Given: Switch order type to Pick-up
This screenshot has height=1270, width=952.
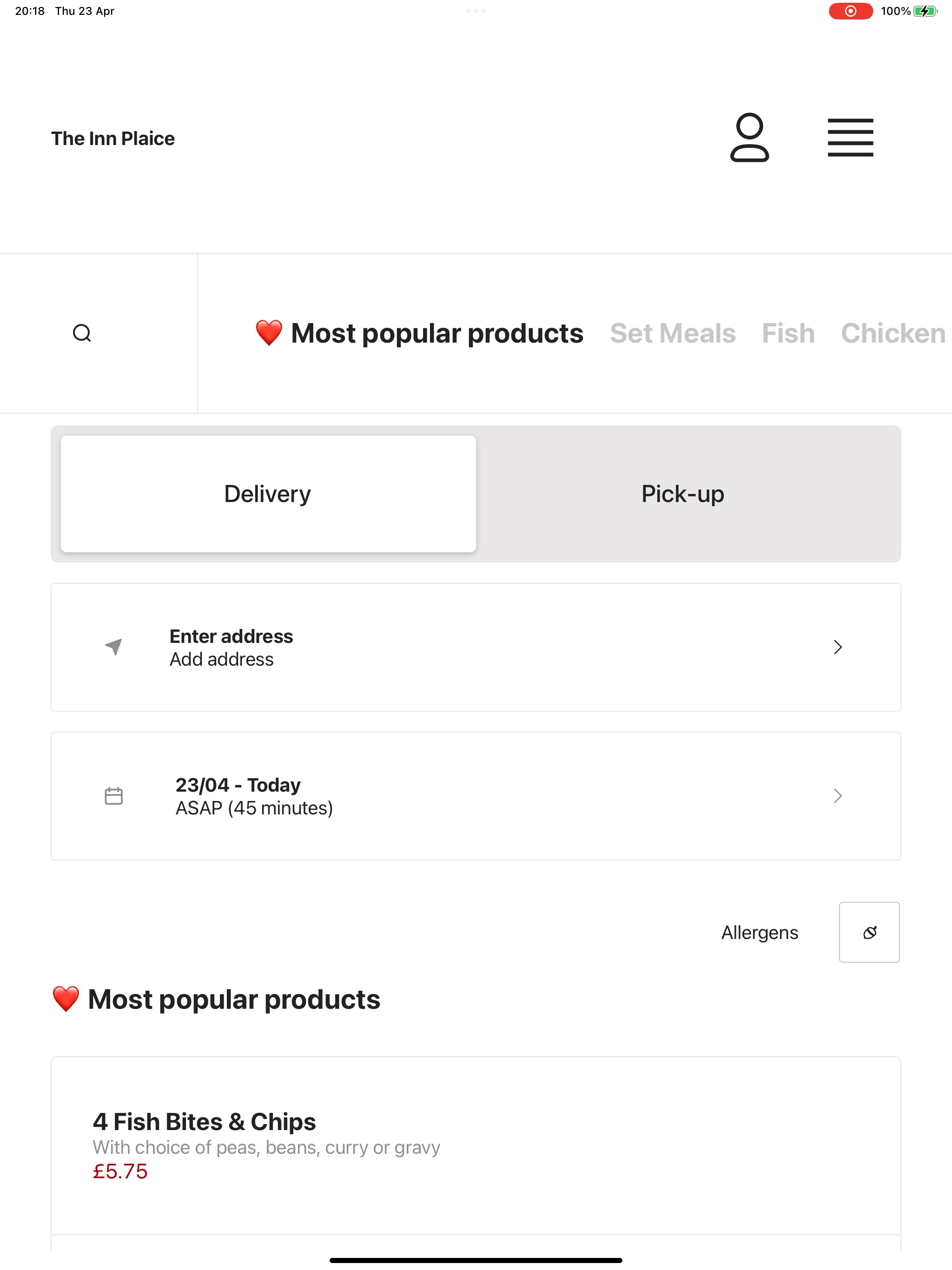Looking at the screenshot, I should pyautogui.click(x=683, y=494).
